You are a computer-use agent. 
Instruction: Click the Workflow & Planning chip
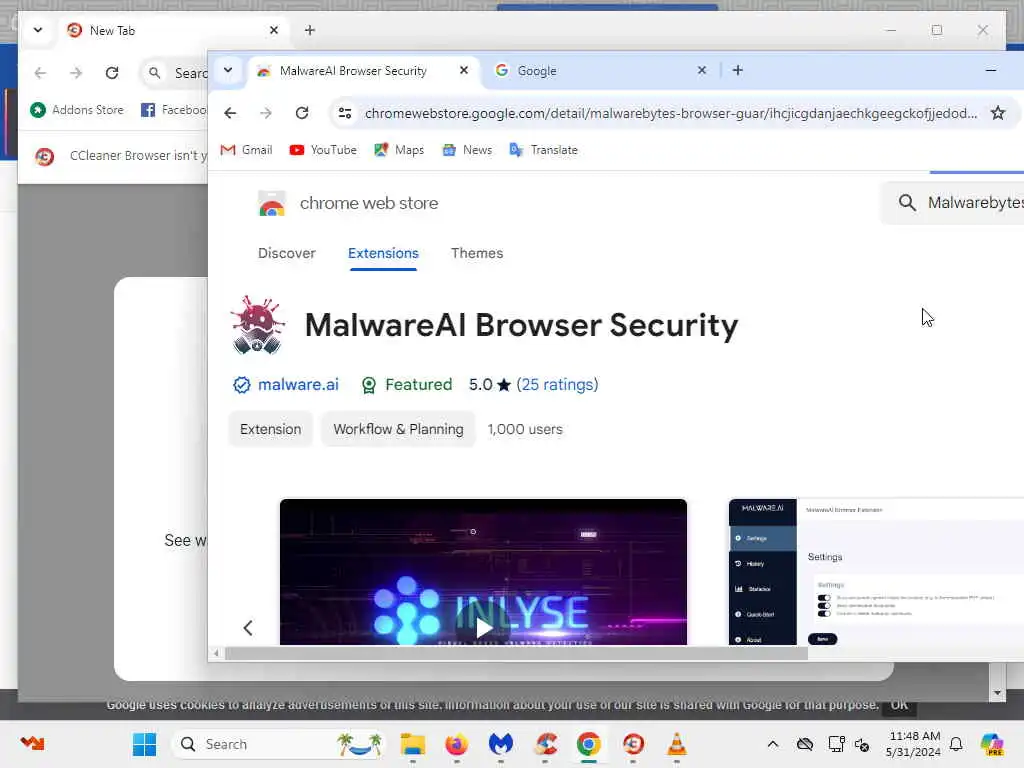[398, 429]
